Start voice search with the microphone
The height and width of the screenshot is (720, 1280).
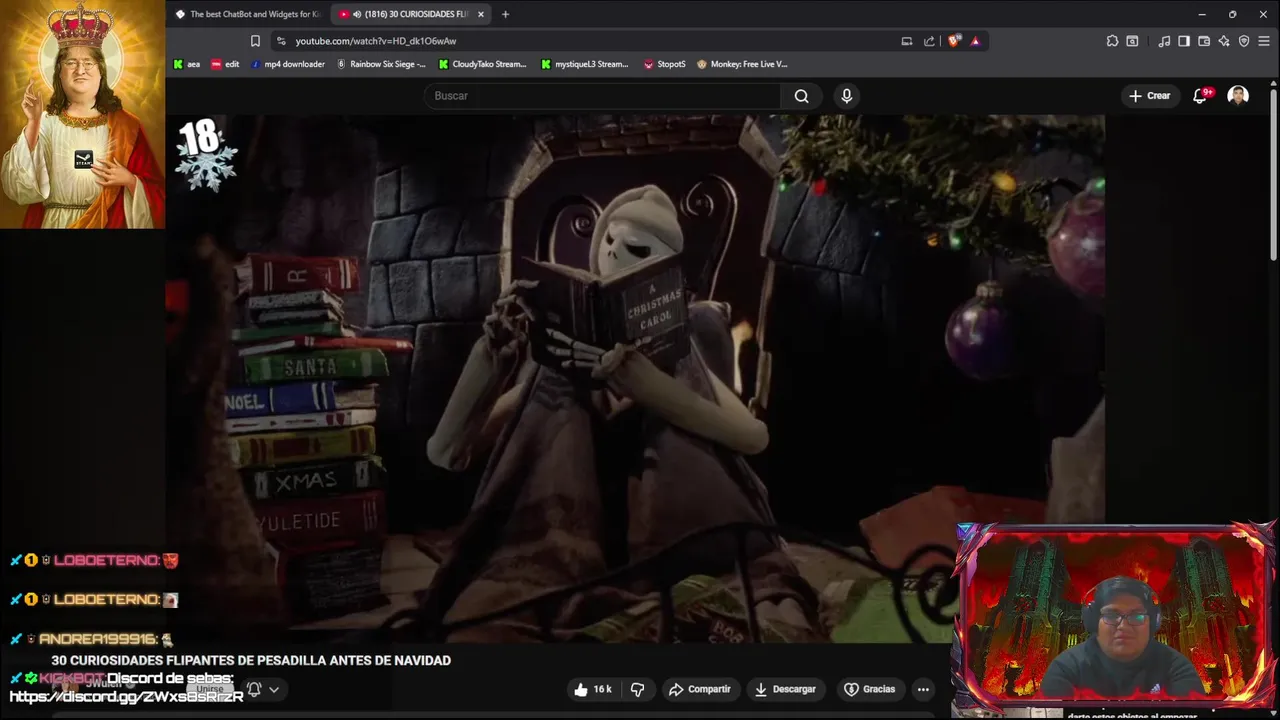847,96
